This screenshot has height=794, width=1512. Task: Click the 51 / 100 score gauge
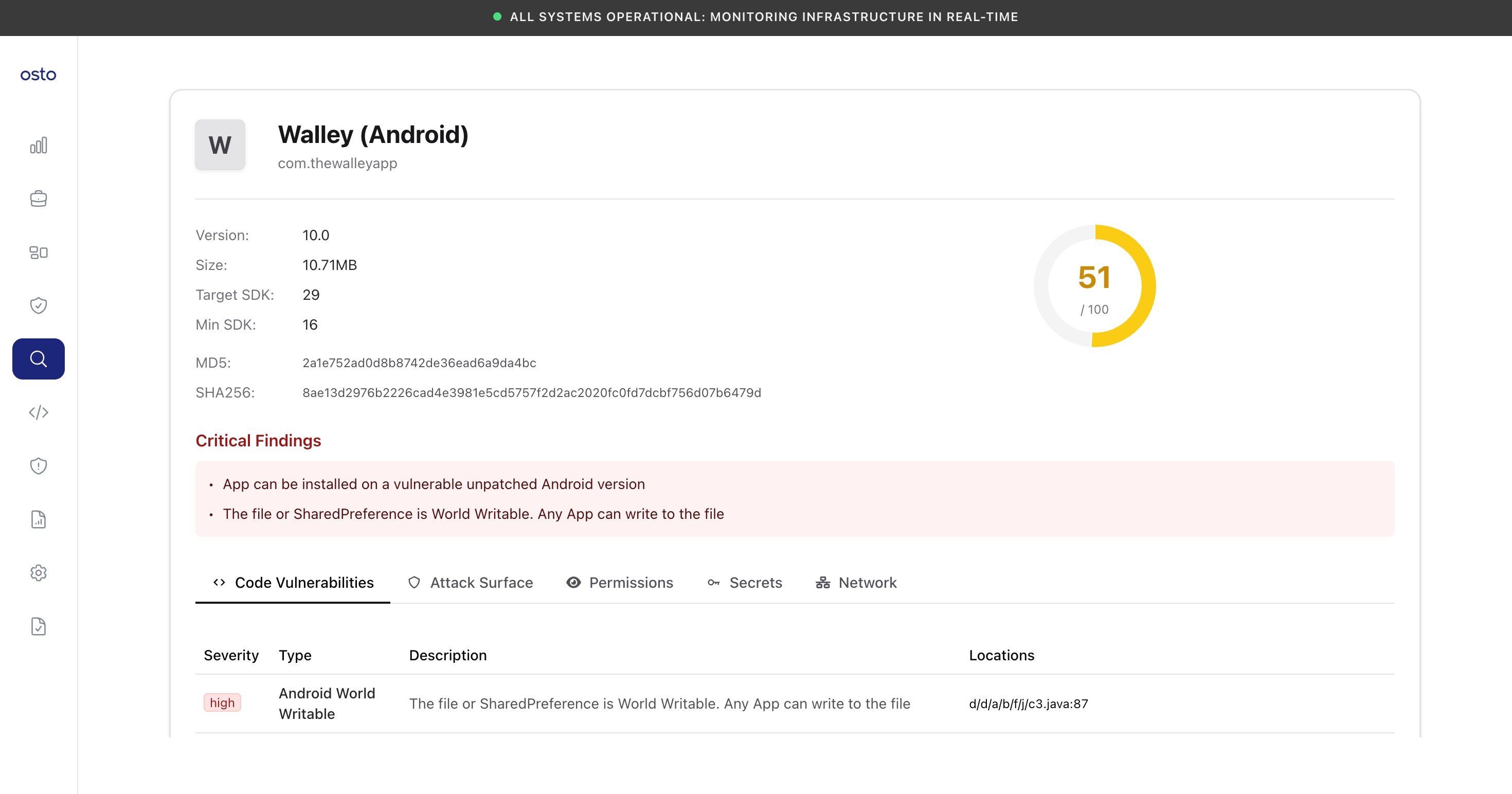(x=1095, y=286)
